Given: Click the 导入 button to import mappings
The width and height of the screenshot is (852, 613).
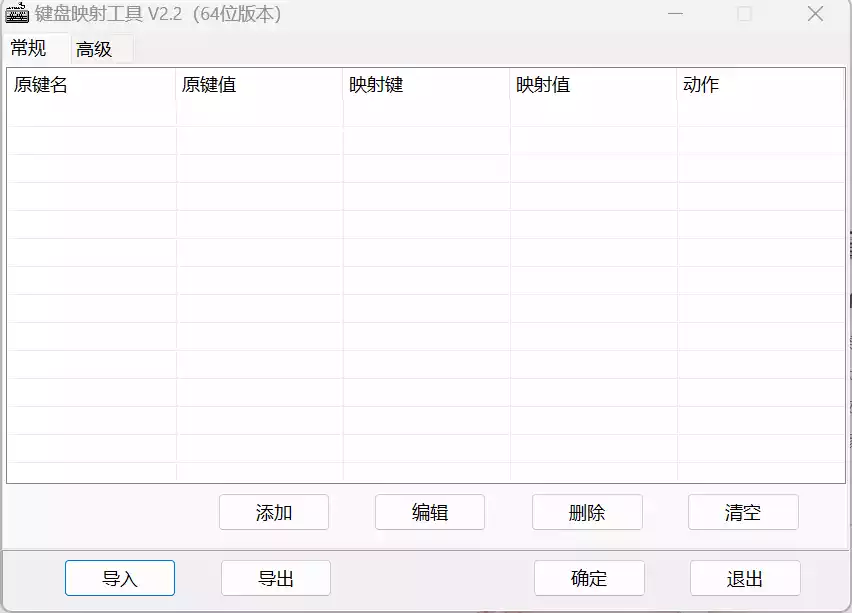Looking at the screenshot, I should 120,577.
